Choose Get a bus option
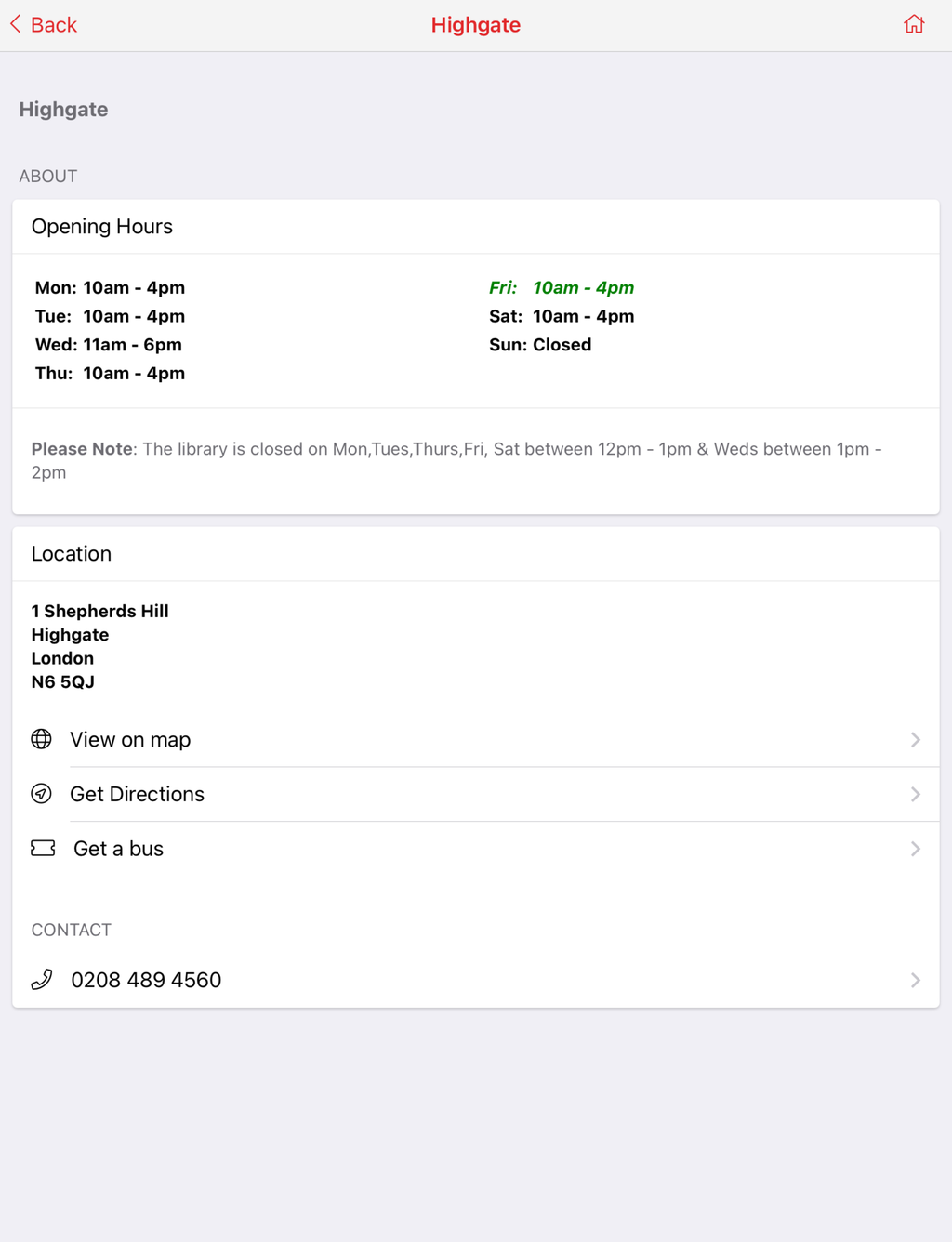Viewport: 952px width, 1242px height. coord(476,849)
